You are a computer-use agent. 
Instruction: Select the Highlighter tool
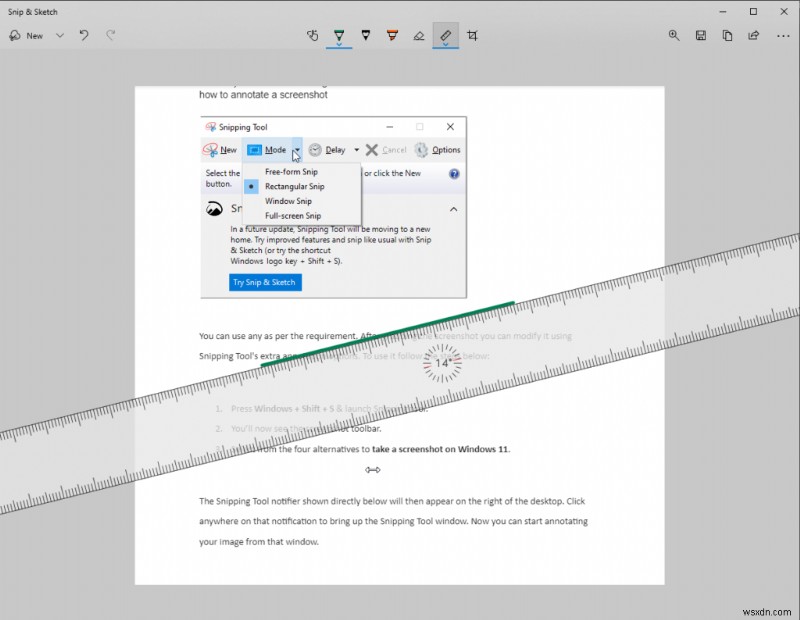[x=392, y=35]
